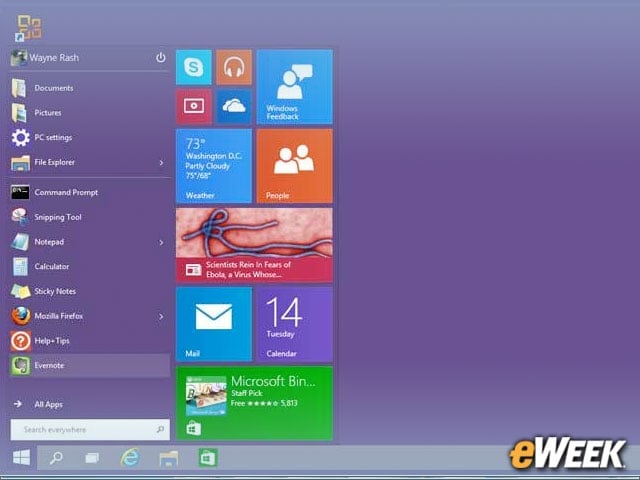Open Calculator
This screenshot has width=640, height=480.
click(90, 267)
